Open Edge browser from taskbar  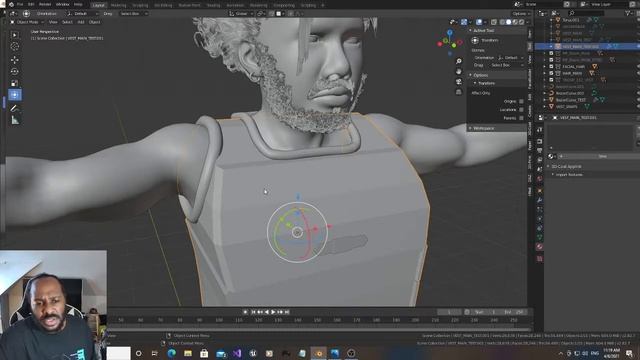click(x=171, y=353)
